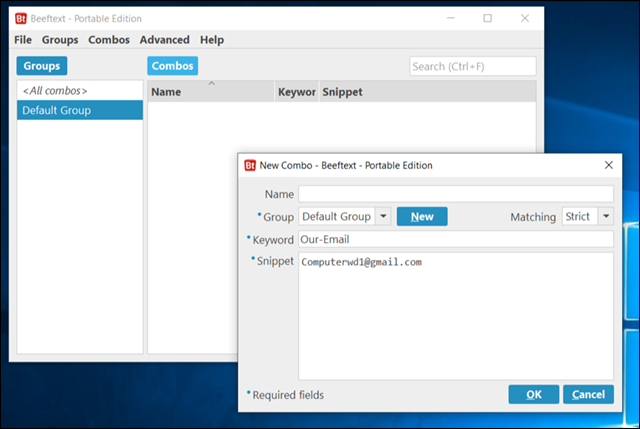Screen dimensions: 640x429
Task: Click New to create a group
Action: pos(422,216)
